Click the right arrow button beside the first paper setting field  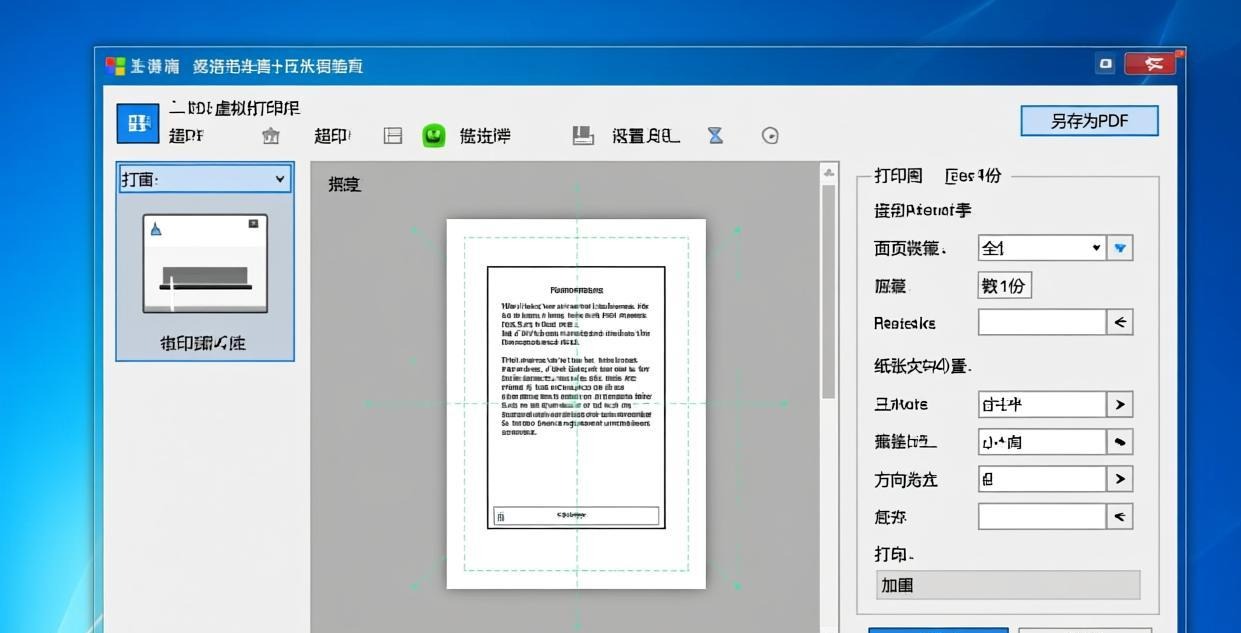[1120, 404]
